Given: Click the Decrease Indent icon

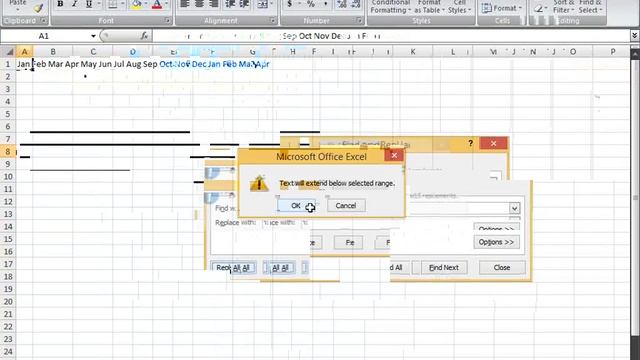Looking at the screenshot, I should 230,4.
